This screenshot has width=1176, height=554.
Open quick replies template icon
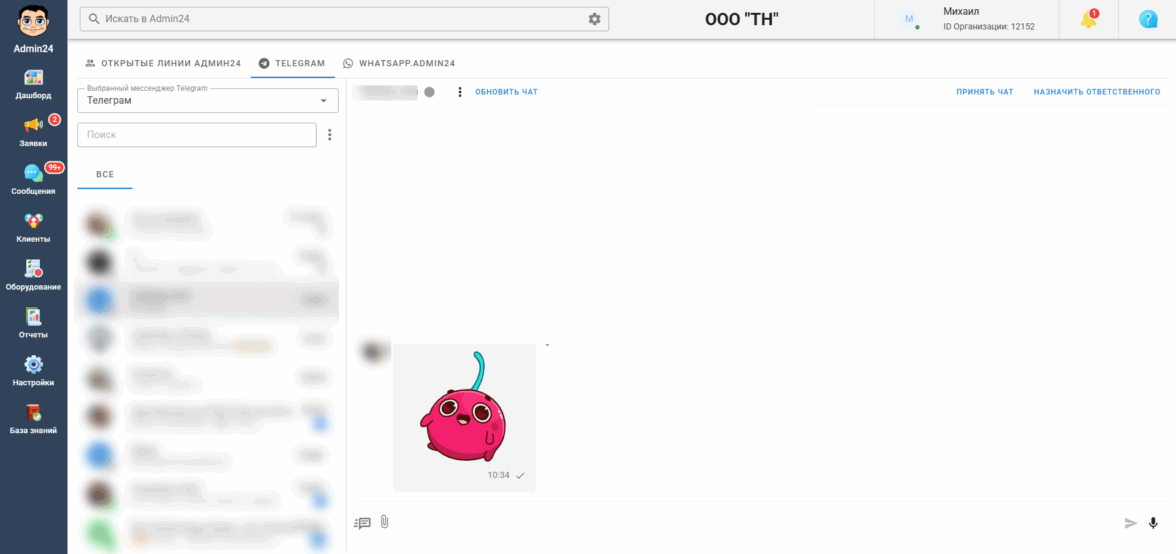(362, 523)
